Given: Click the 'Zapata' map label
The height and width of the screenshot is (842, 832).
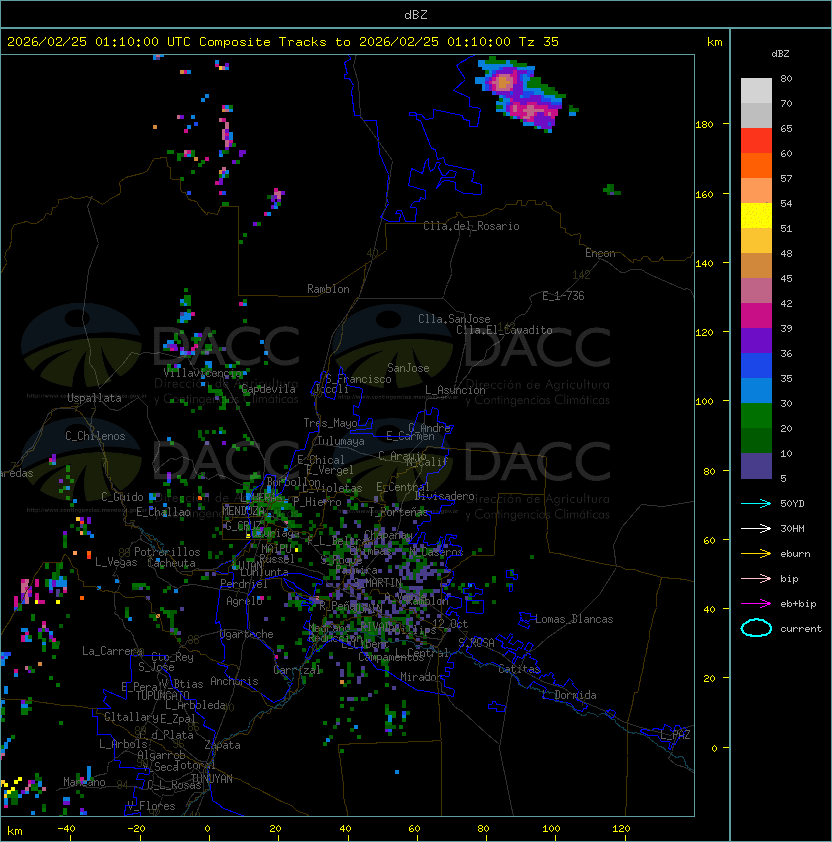Looking at the screenshot, I should tap(222, 745).
